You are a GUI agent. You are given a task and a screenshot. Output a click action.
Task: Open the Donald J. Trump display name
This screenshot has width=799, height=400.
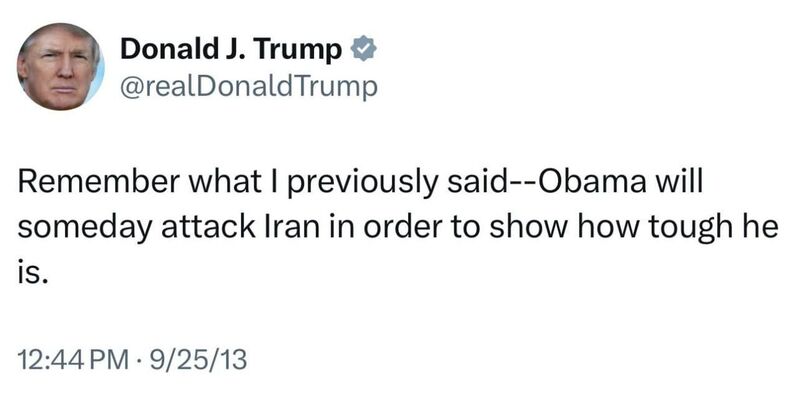pos(233,49)
